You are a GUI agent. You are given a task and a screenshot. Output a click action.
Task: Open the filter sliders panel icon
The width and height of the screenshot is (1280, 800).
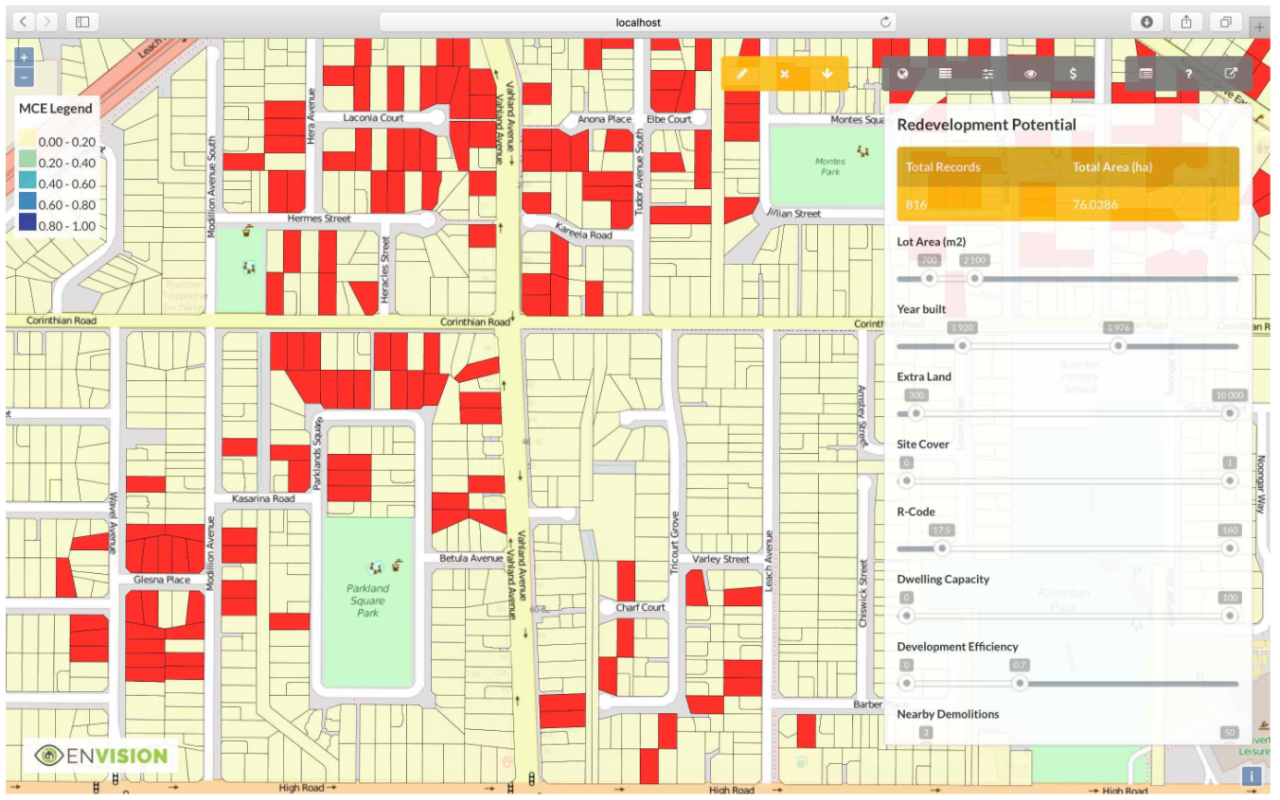click(x=987, y=73)
